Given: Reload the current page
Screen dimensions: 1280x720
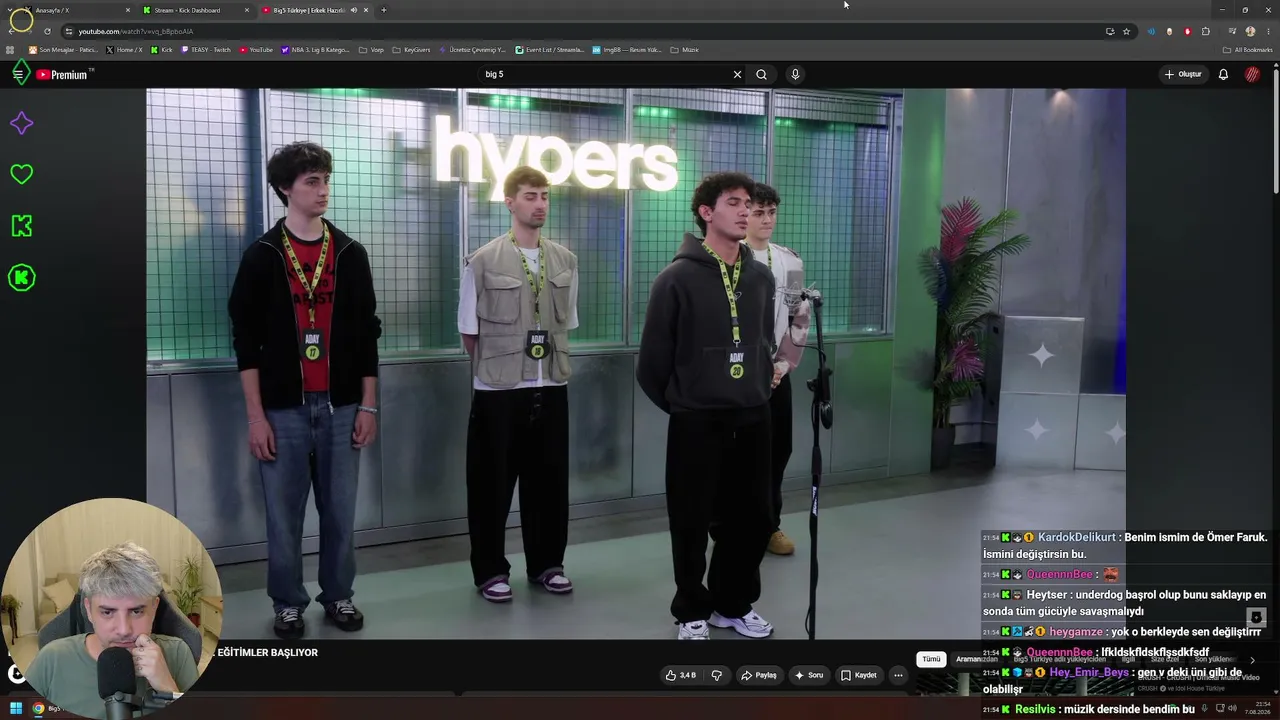Looking at the screenshot, I should tap(47, 31).
